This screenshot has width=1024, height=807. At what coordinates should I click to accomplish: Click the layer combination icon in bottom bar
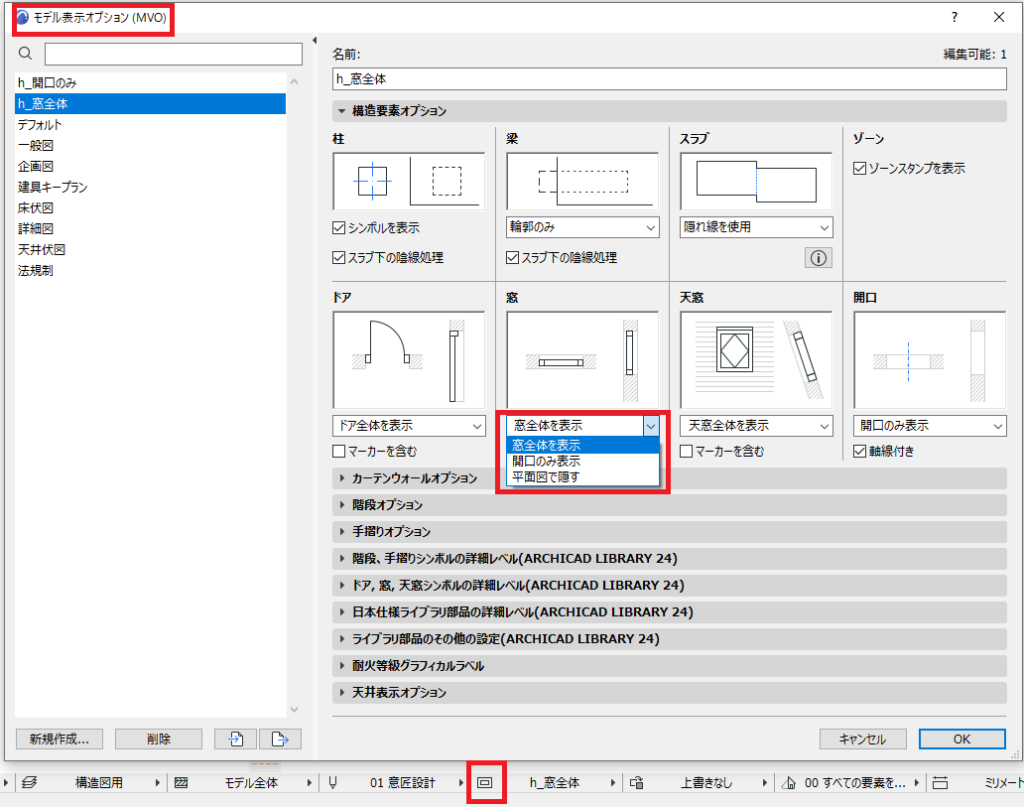pos(29,782)
